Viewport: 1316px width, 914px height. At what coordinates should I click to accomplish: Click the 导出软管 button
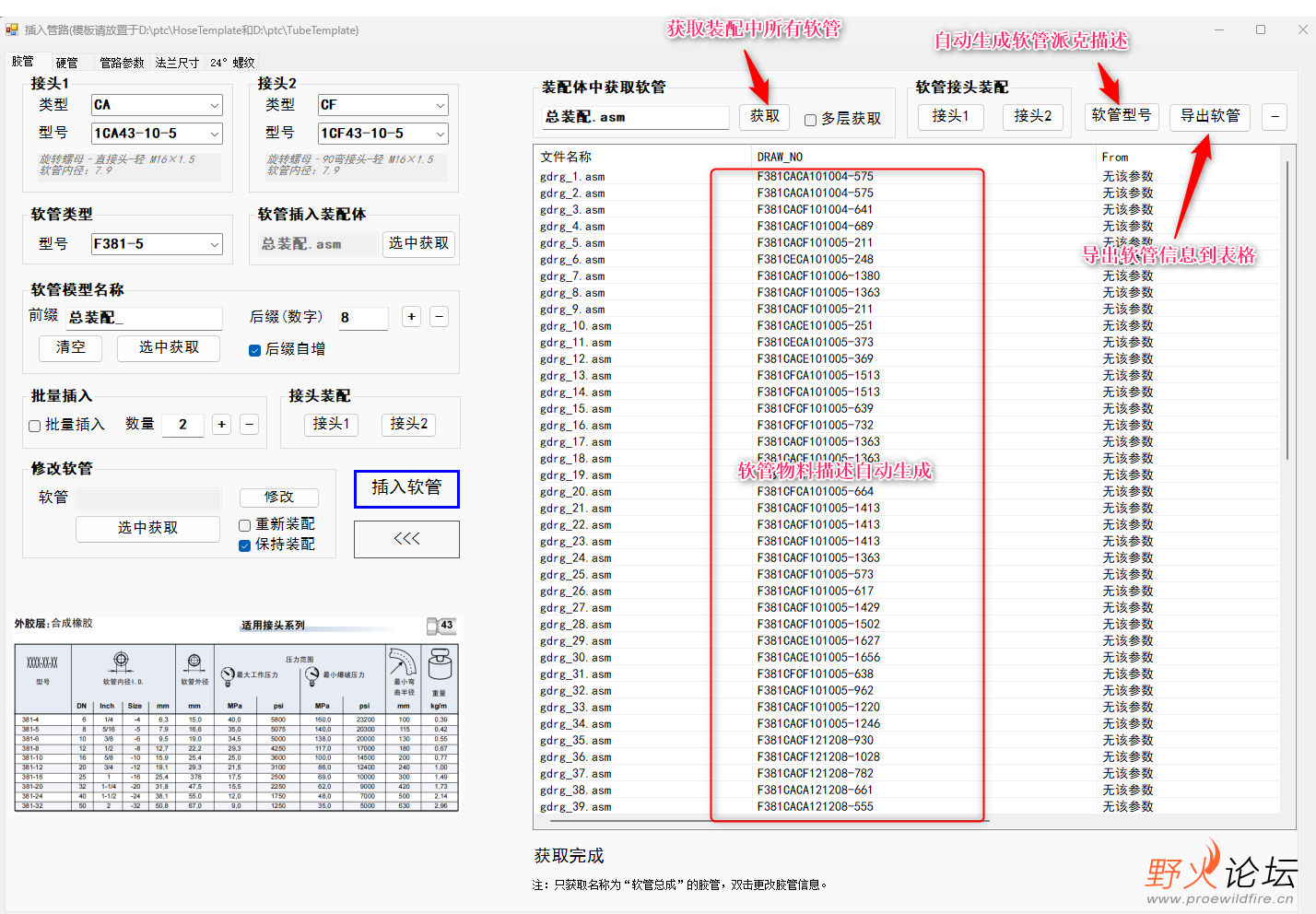point(1210,116)
